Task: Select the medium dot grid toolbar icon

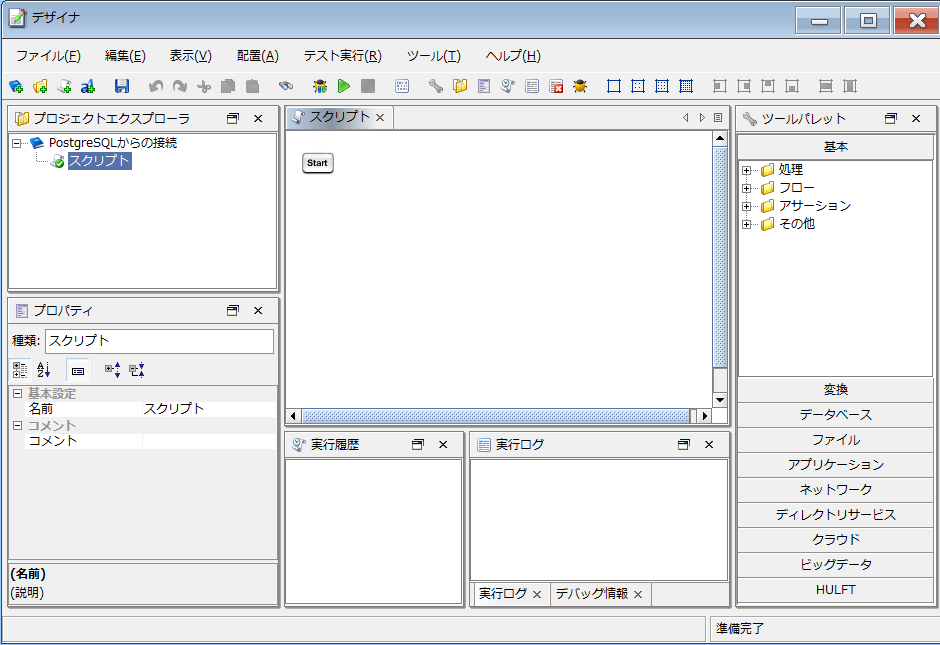Action: (662, 86)
